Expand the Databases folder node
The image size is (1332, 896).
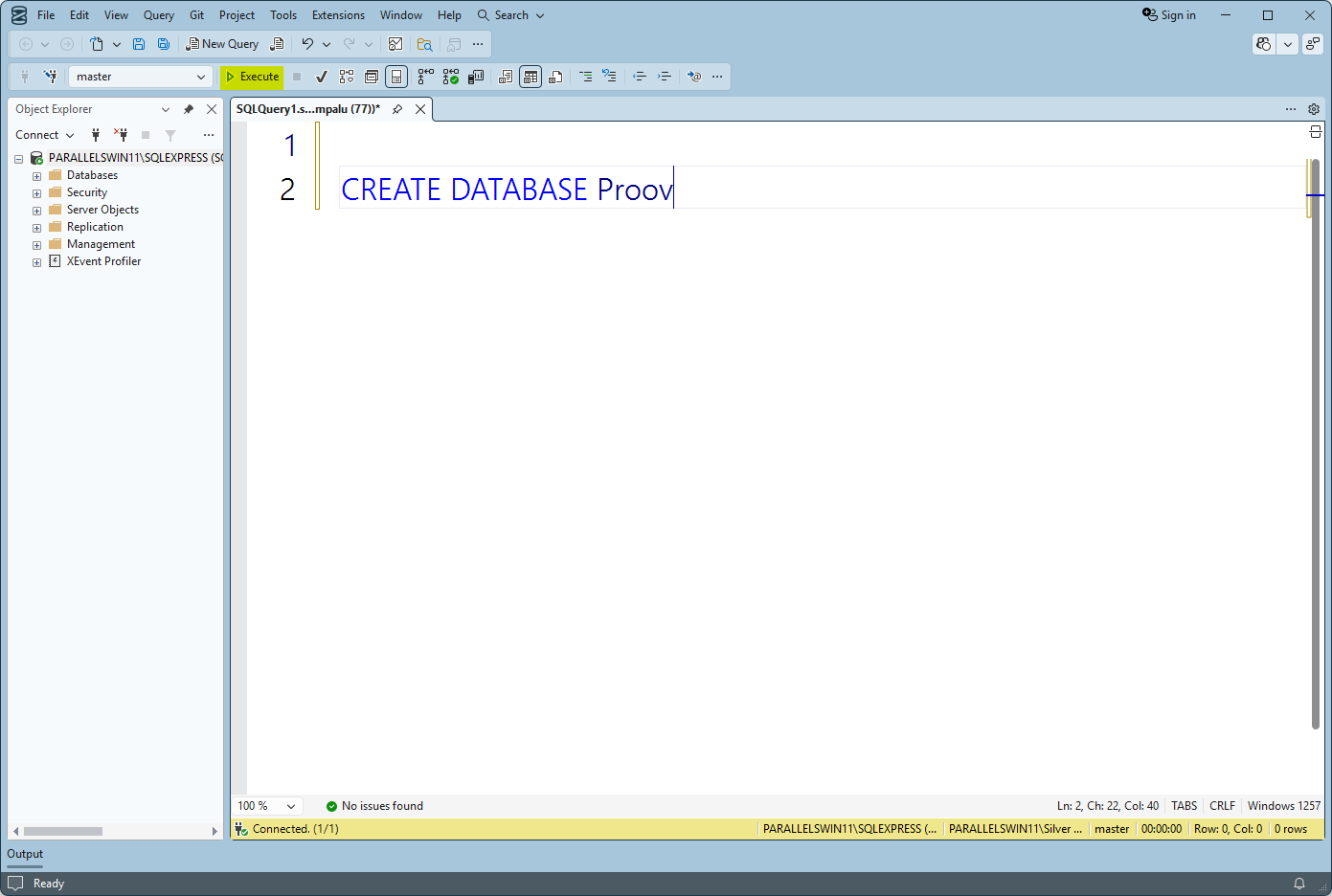coord(36,176)
